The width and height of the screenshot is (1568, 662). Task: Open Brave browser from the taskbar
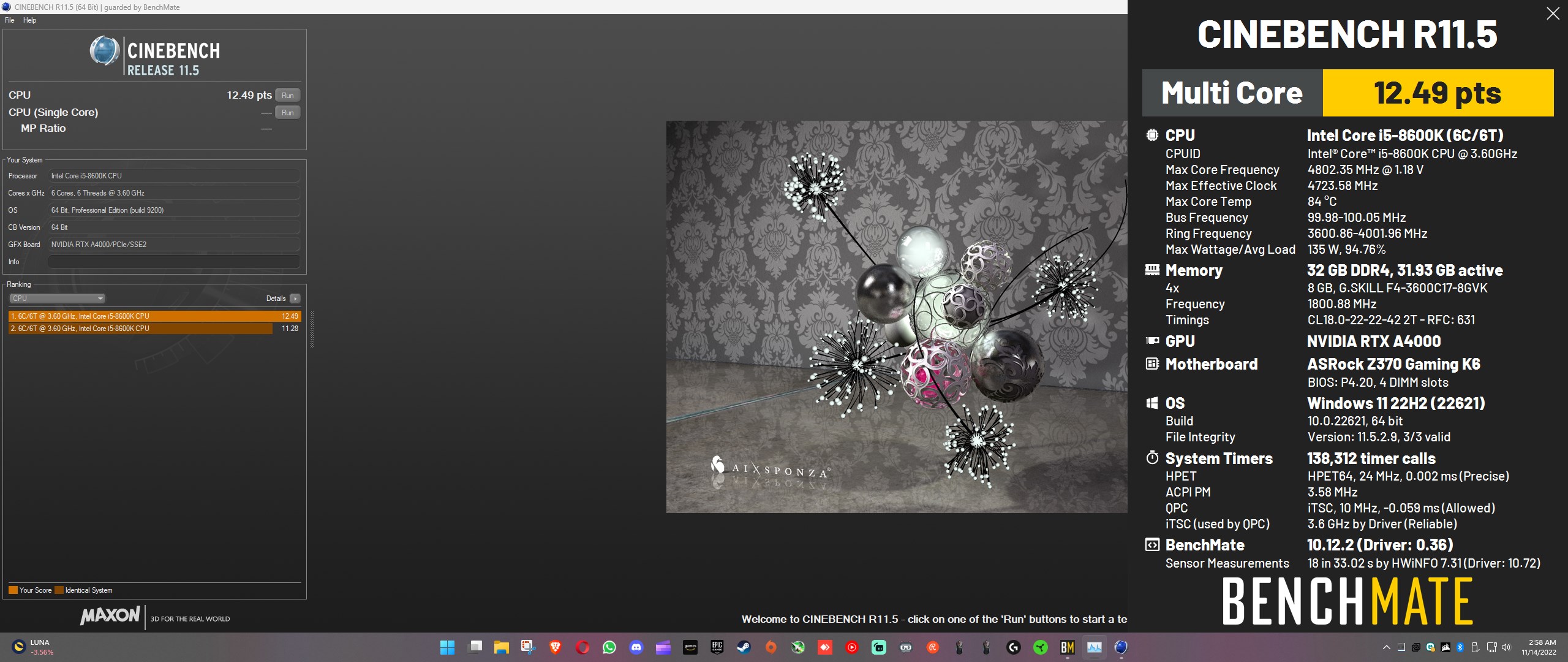pos(555,647)
